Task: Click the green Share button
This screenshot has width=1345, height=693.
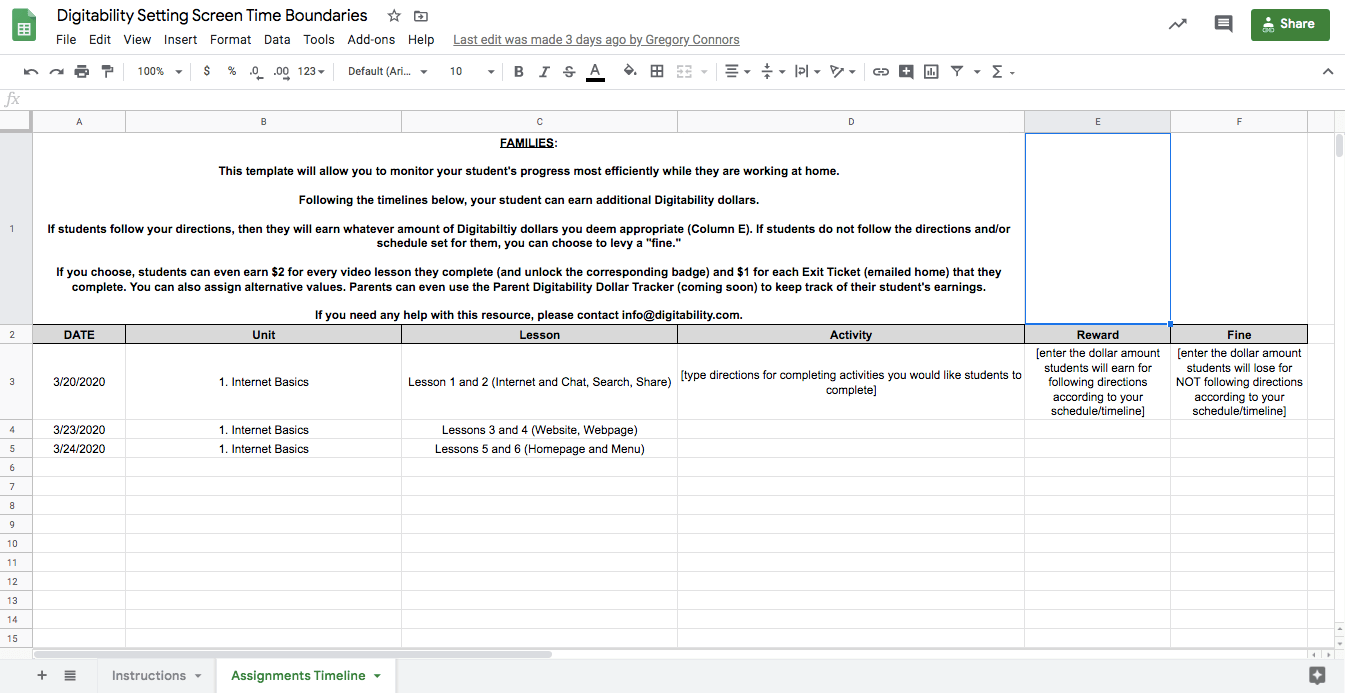Action: tap(1290, 24)
